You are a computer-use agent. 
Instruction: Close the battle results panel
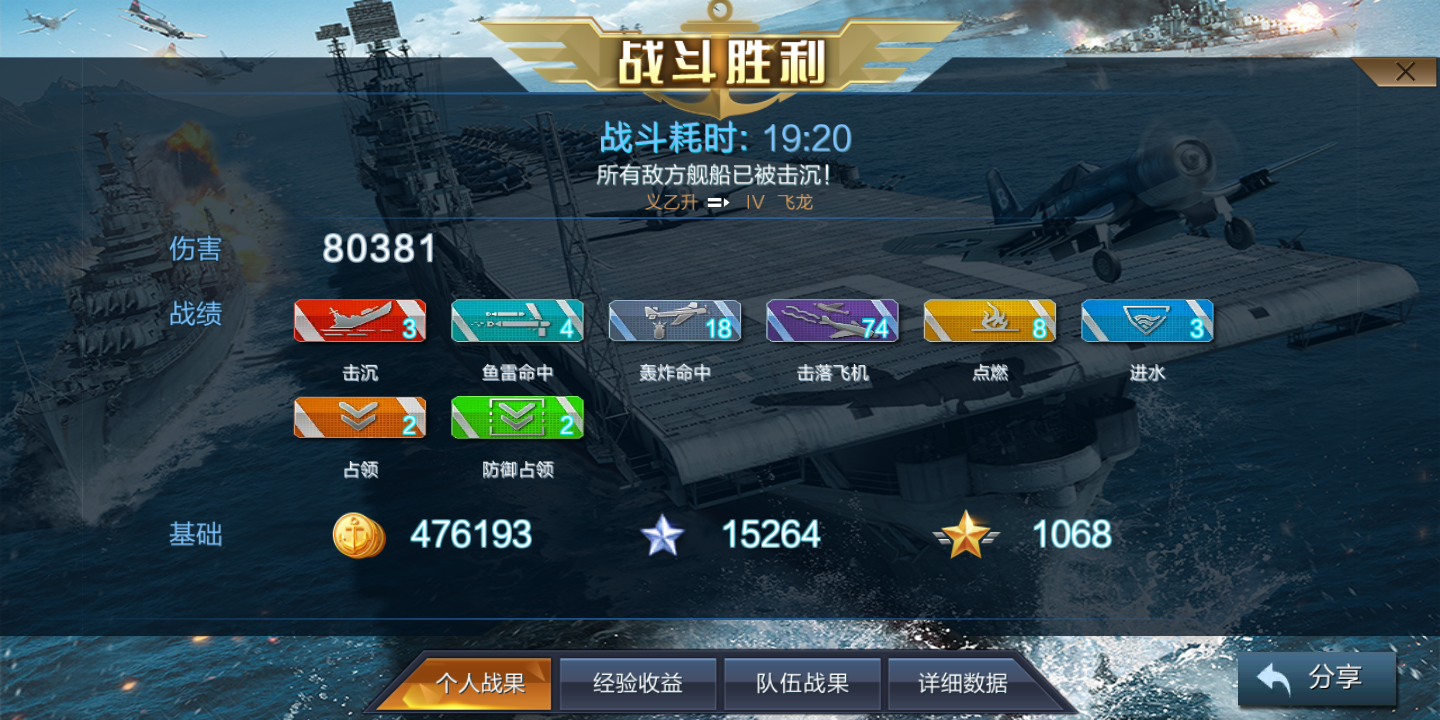(1405, 71)
